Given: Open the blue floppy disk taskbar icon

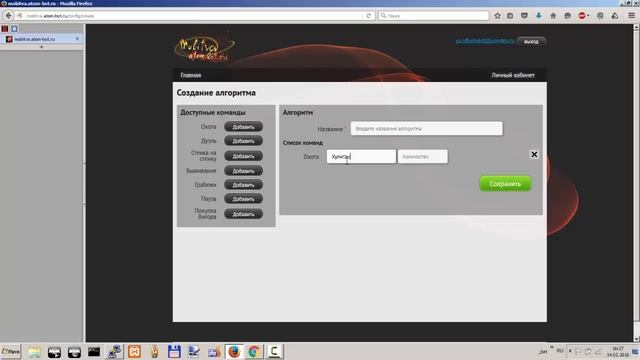Looking at the screenshot, I should click(x=174, y=351).
